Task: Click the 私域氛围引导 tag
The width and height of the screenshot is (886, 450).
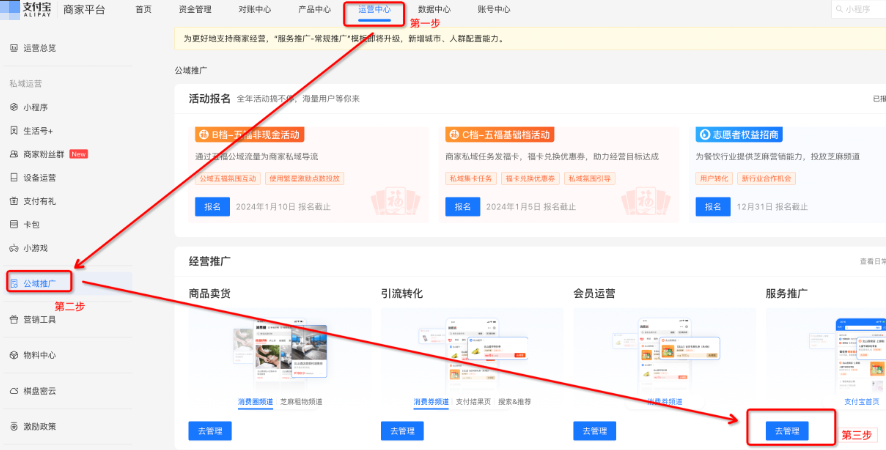Action: pos(590,179)
